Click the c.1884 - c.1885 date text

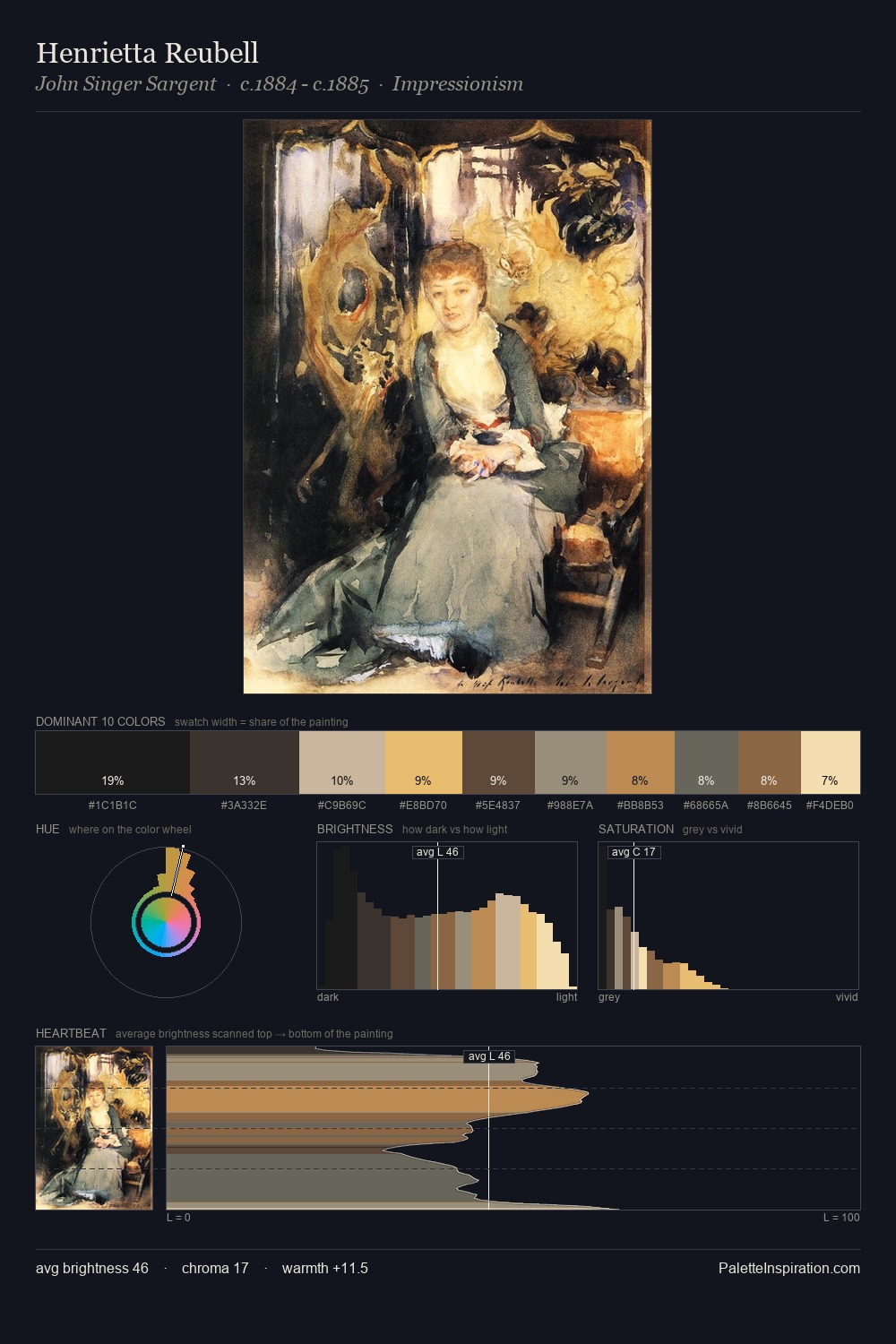tap(305, 84)
